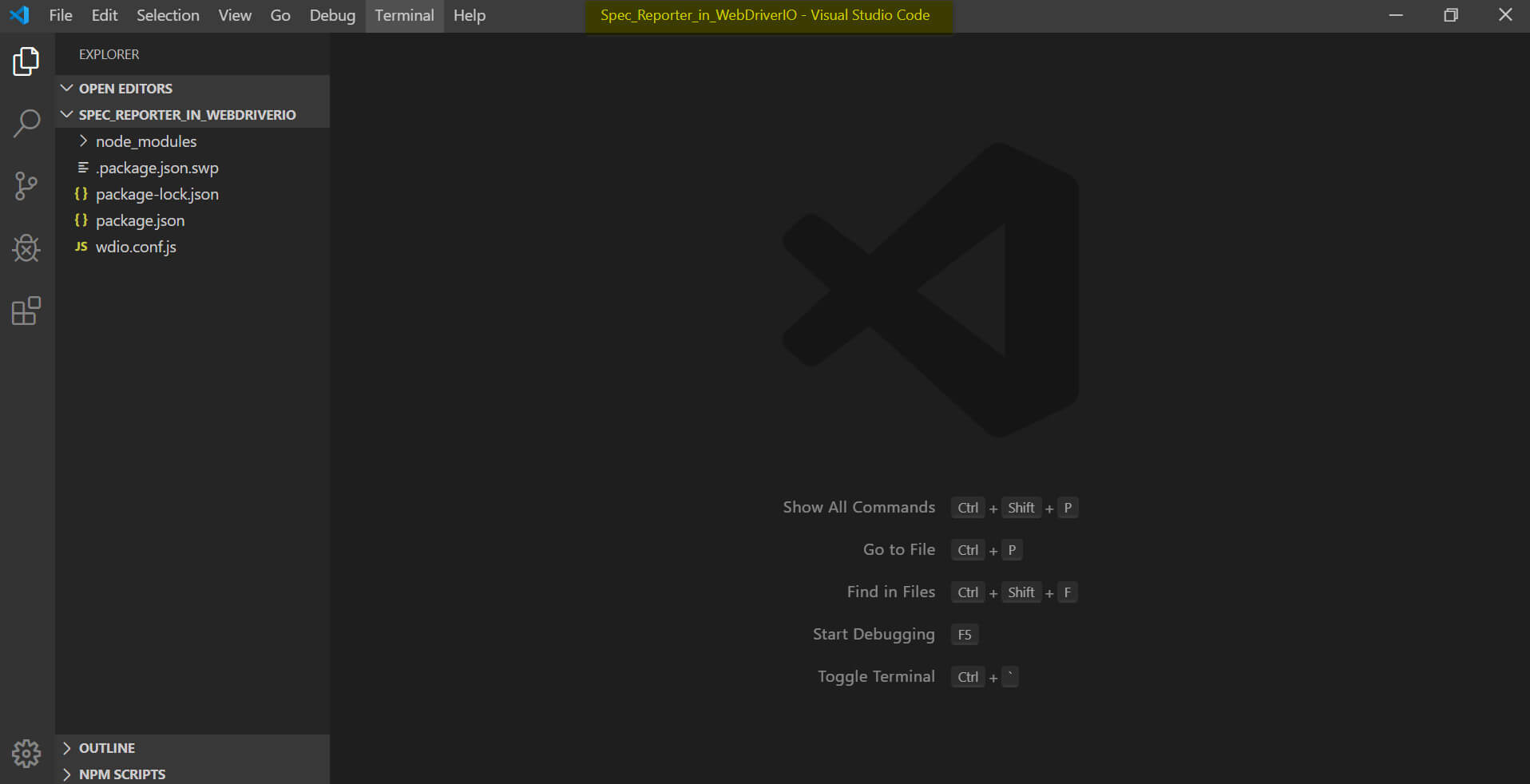Click the JS icon beside wdio.conf.js
The width and height of the screenshot is (1530, 784).
coord(81,247)
